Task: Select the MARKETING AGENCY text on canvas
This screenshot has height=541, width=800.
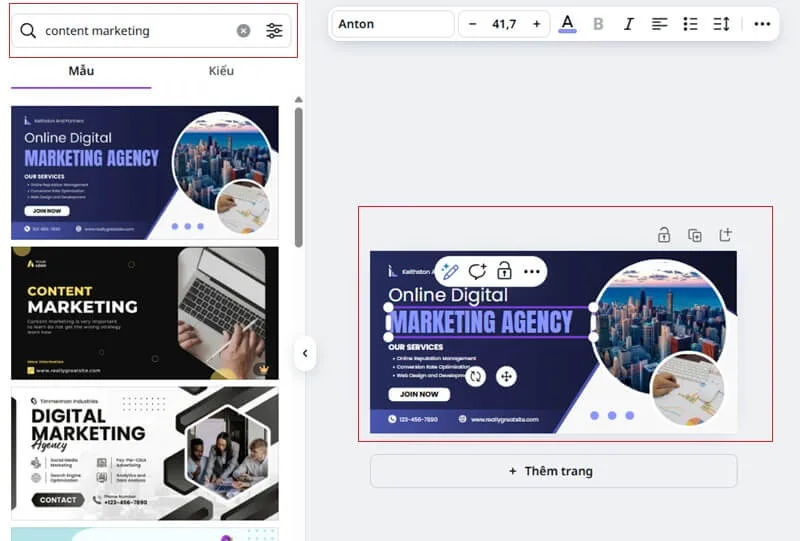Action: 482,322
